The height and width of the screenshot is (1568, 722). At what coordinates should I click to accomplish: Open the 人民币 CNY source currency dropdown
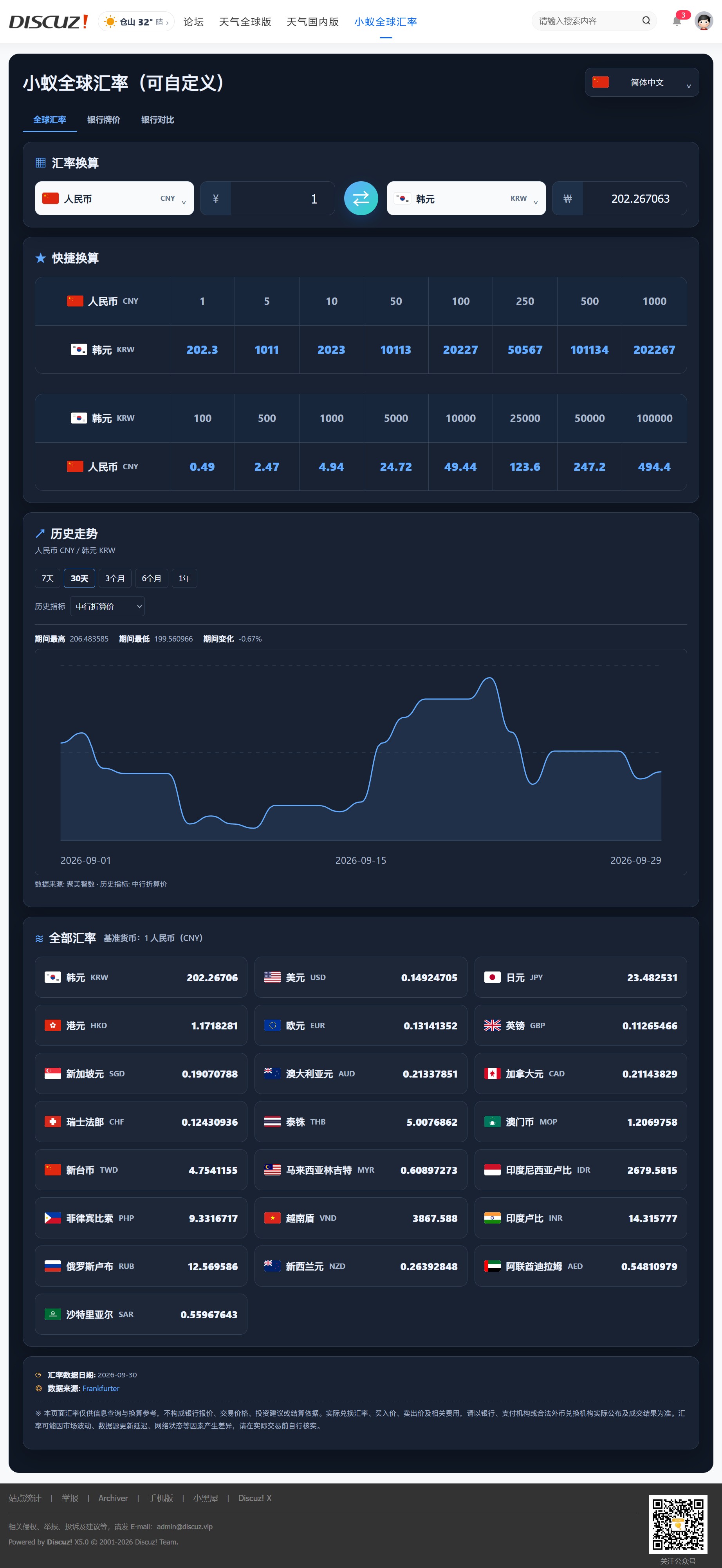(x=114, y=198)
